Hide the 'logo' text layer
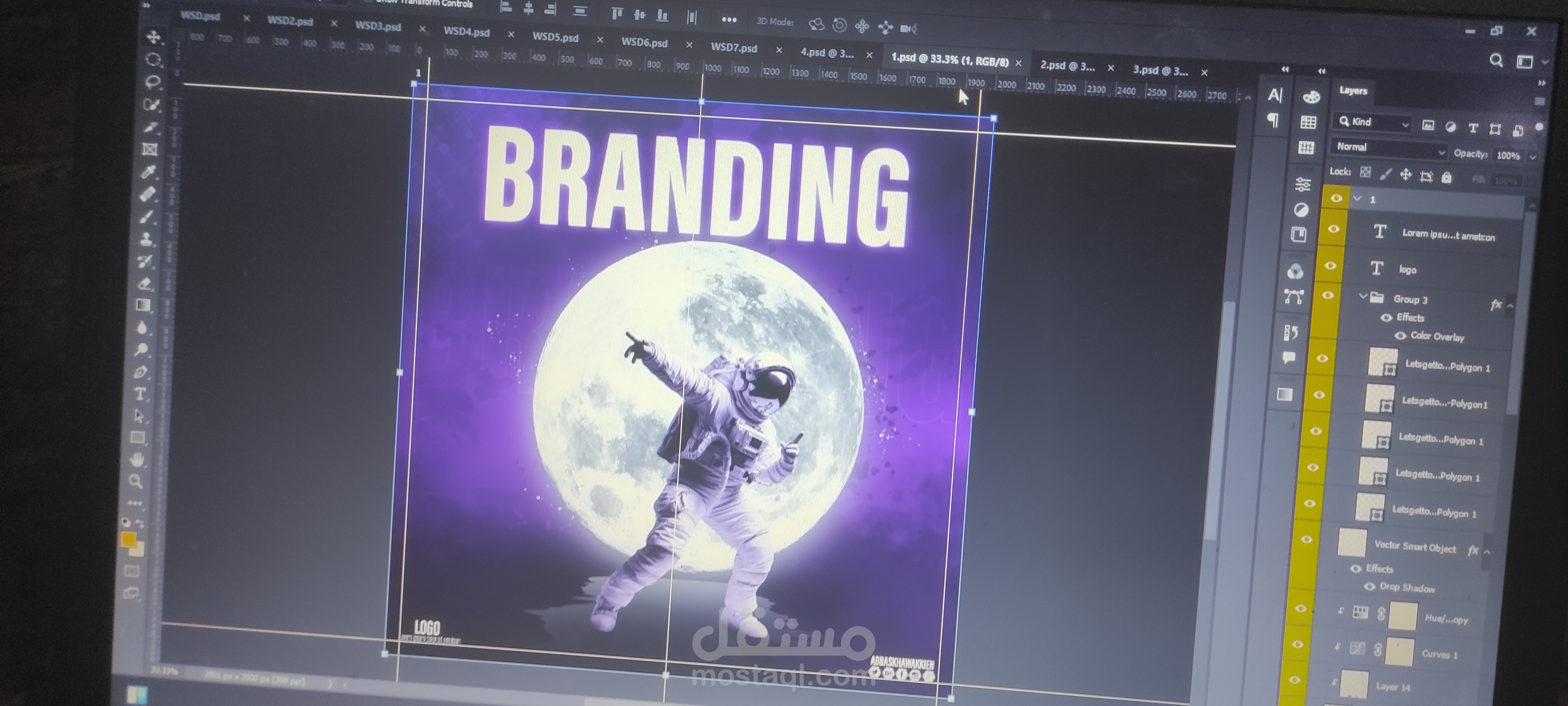This screenshot has width=1568, height=706. (x=1330, y=265)
